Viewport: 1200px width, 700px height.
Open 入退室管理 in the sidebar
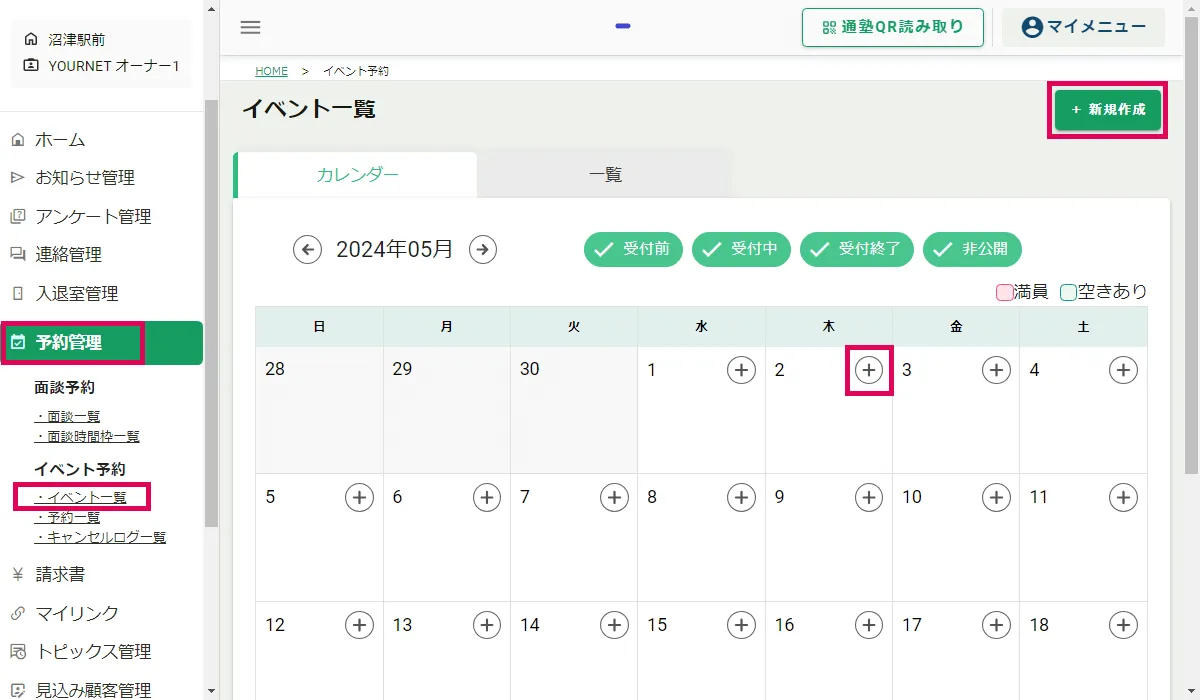click(101, 293)
